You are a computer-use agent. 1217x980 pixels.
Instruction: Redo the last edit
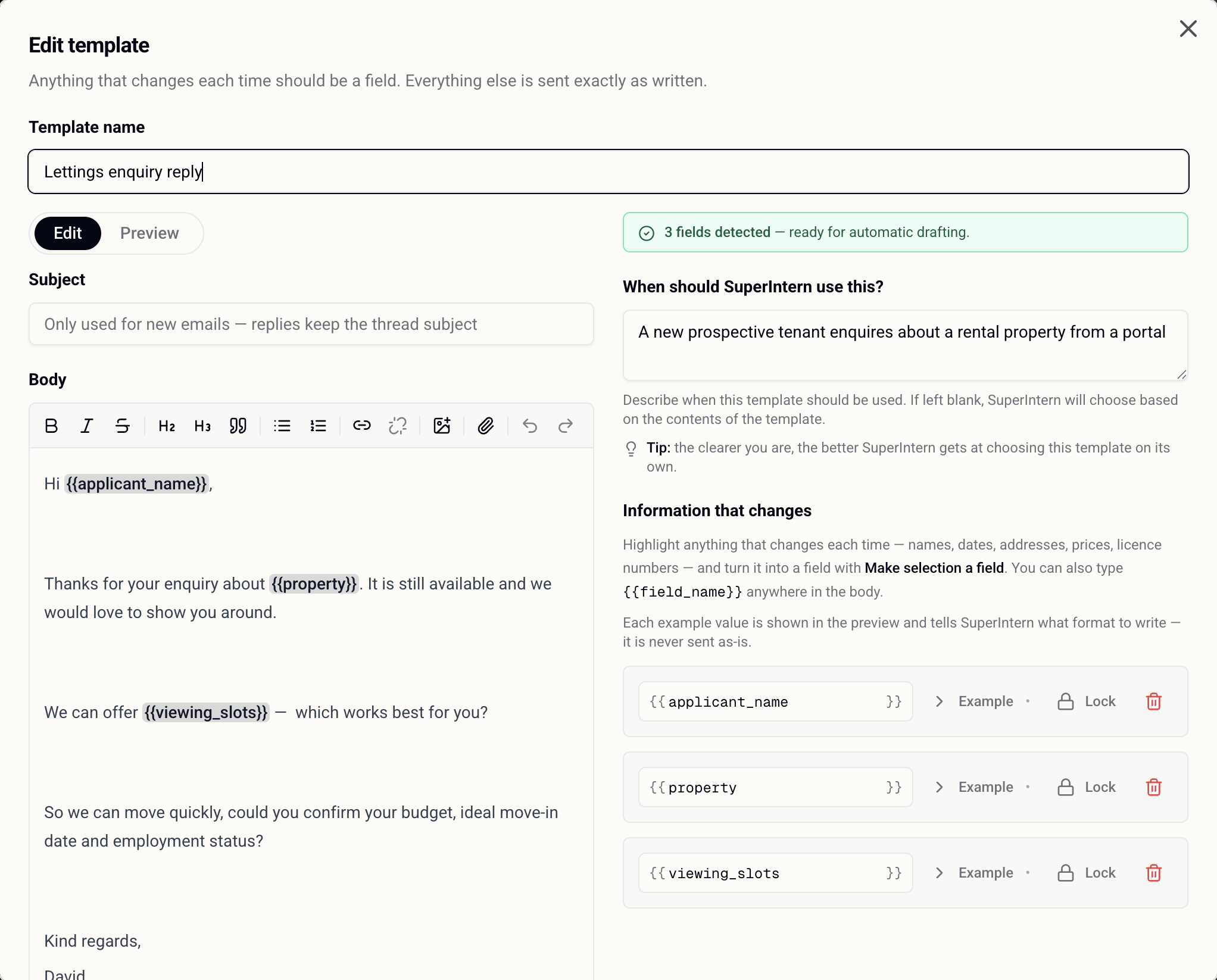click(566, 426)
